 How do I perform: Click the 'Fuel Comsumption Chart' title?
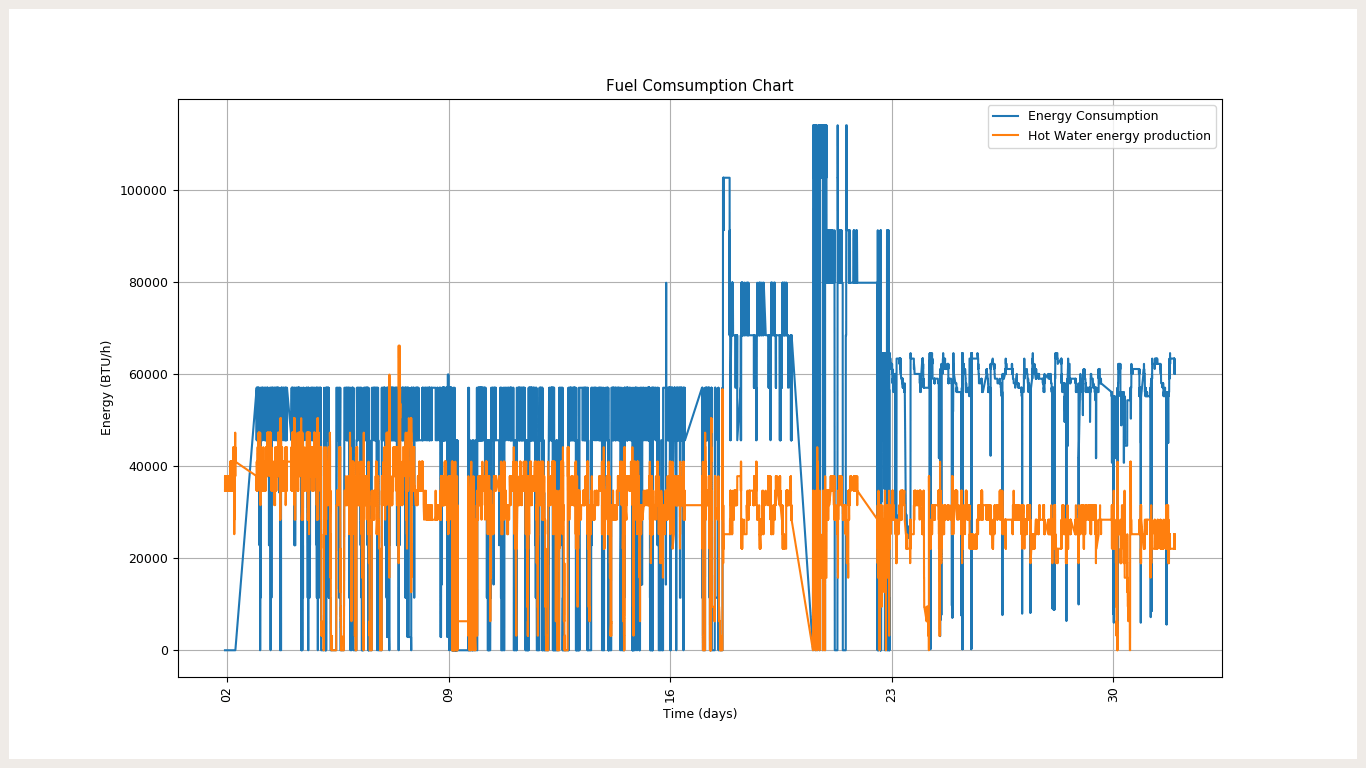(x=698, y=85)
